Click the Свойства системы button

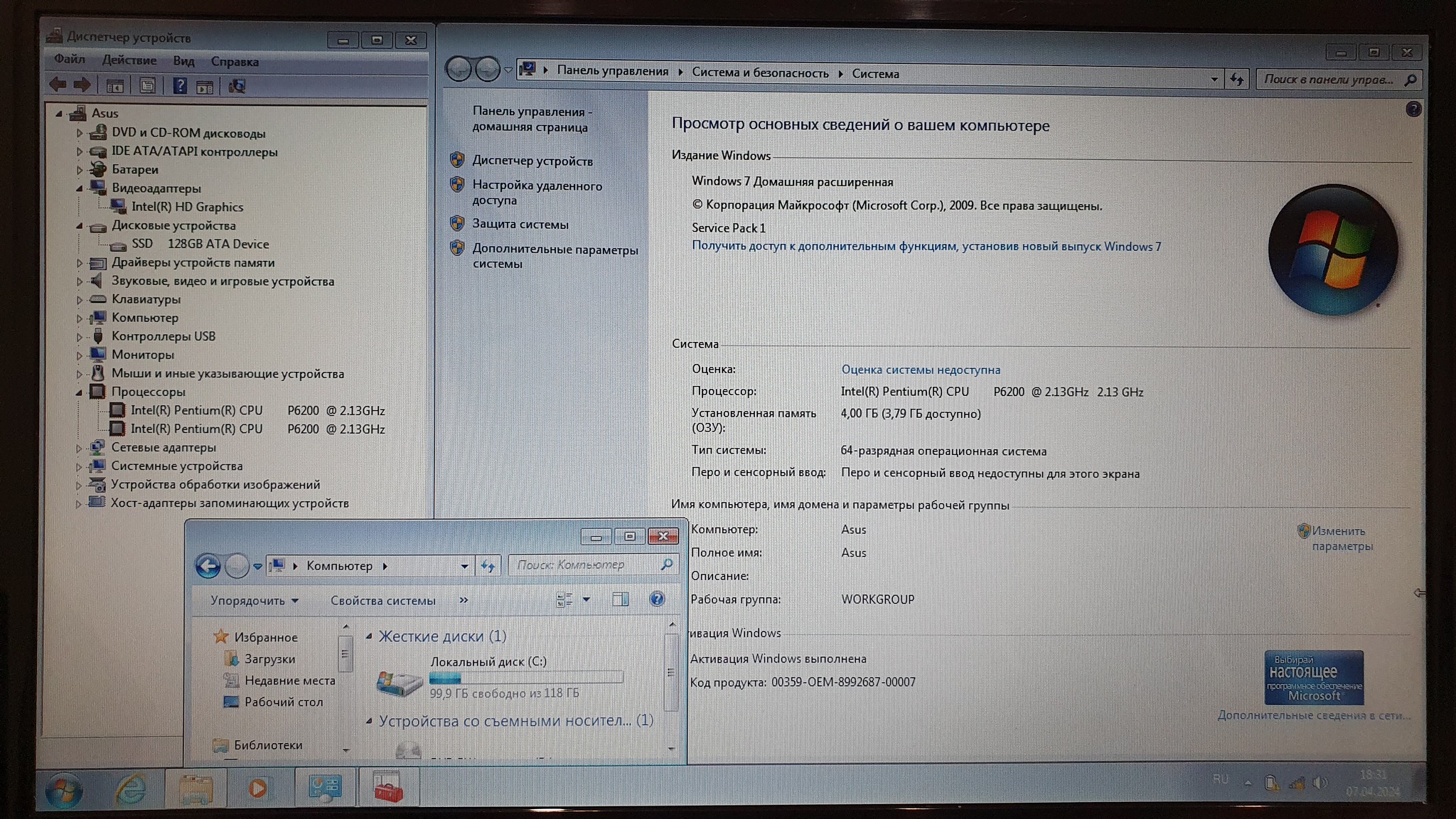382,601
